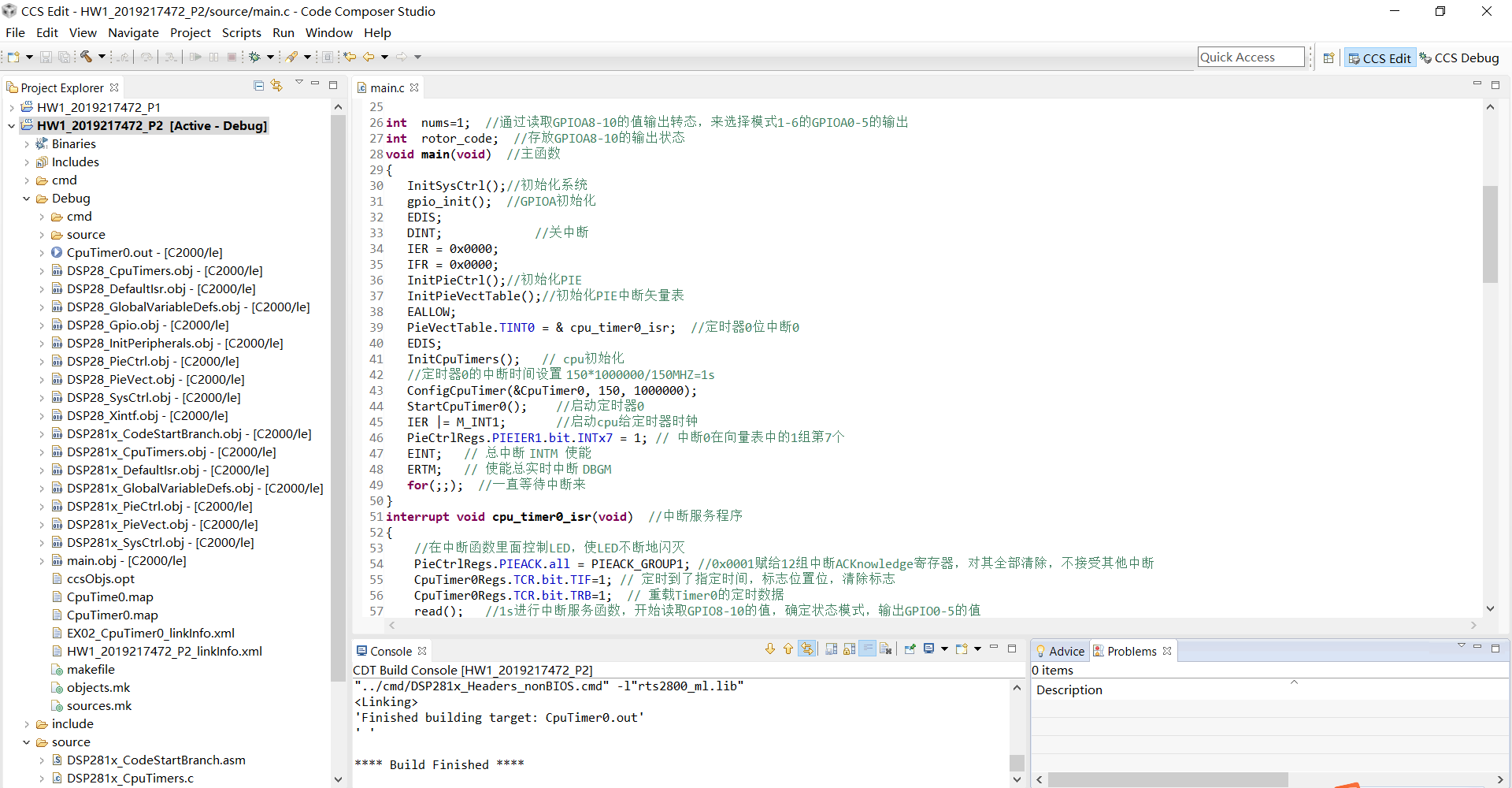Image resolution: width=1512 pixels, height=788 pixels.
Task: Select HW1_2019217472_P2_linkInfo.xml file
Action: pos(164,652)
